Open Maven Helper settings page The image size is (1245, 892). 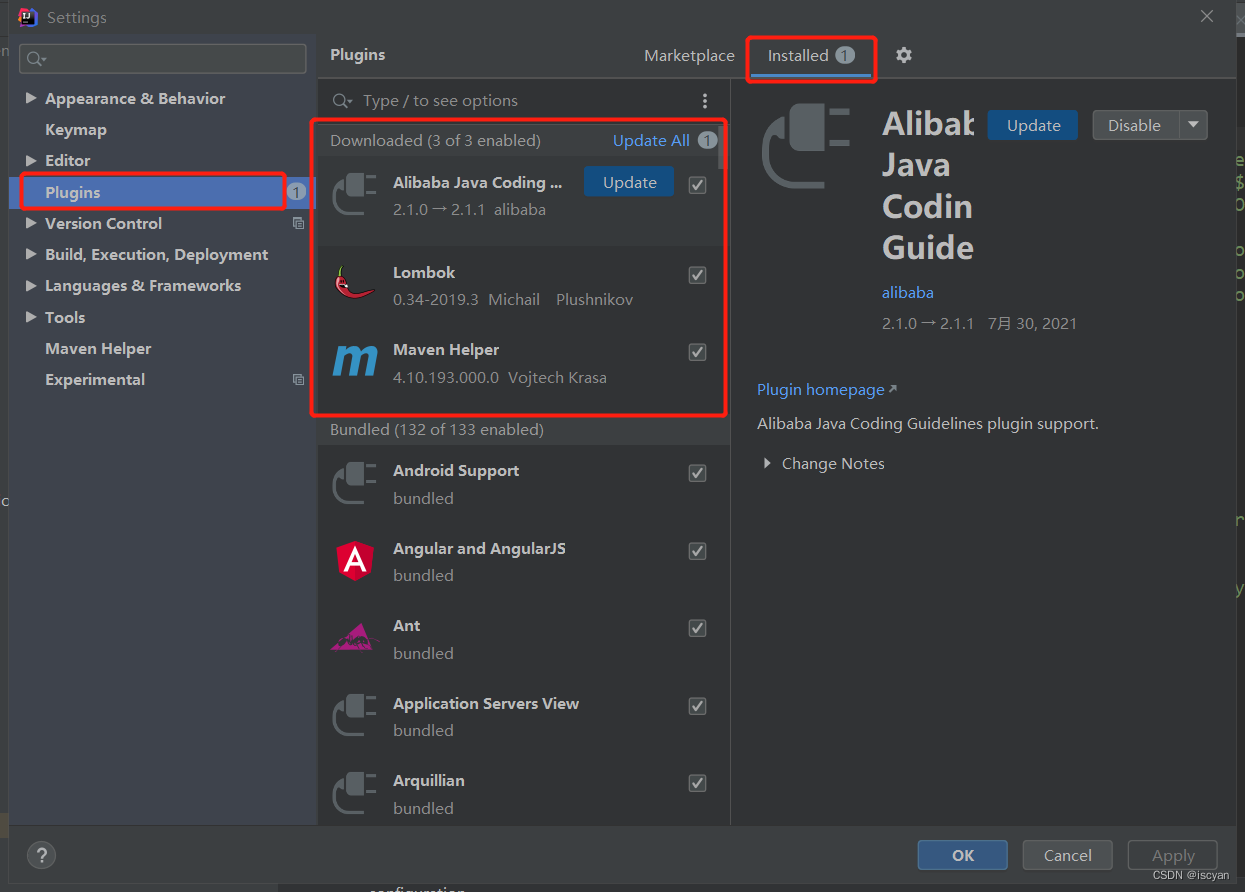[x=98, y=349]
